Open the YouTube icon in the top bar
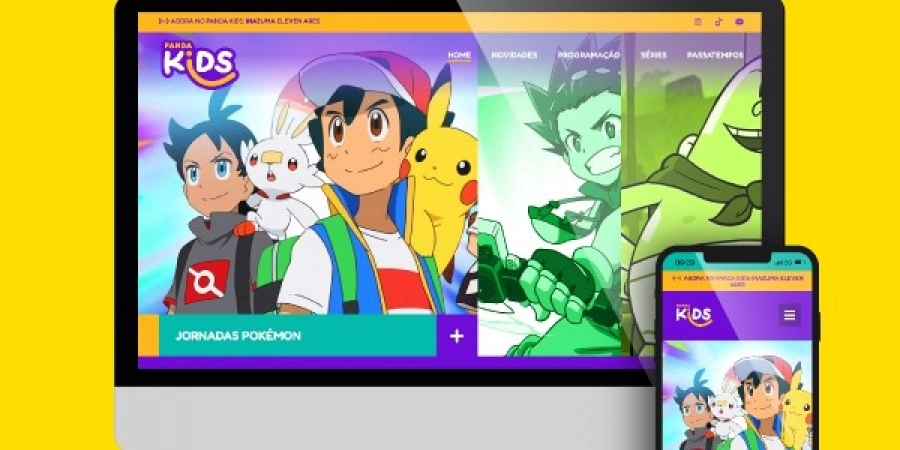The image size is (900, 450). tap(739, 22)
